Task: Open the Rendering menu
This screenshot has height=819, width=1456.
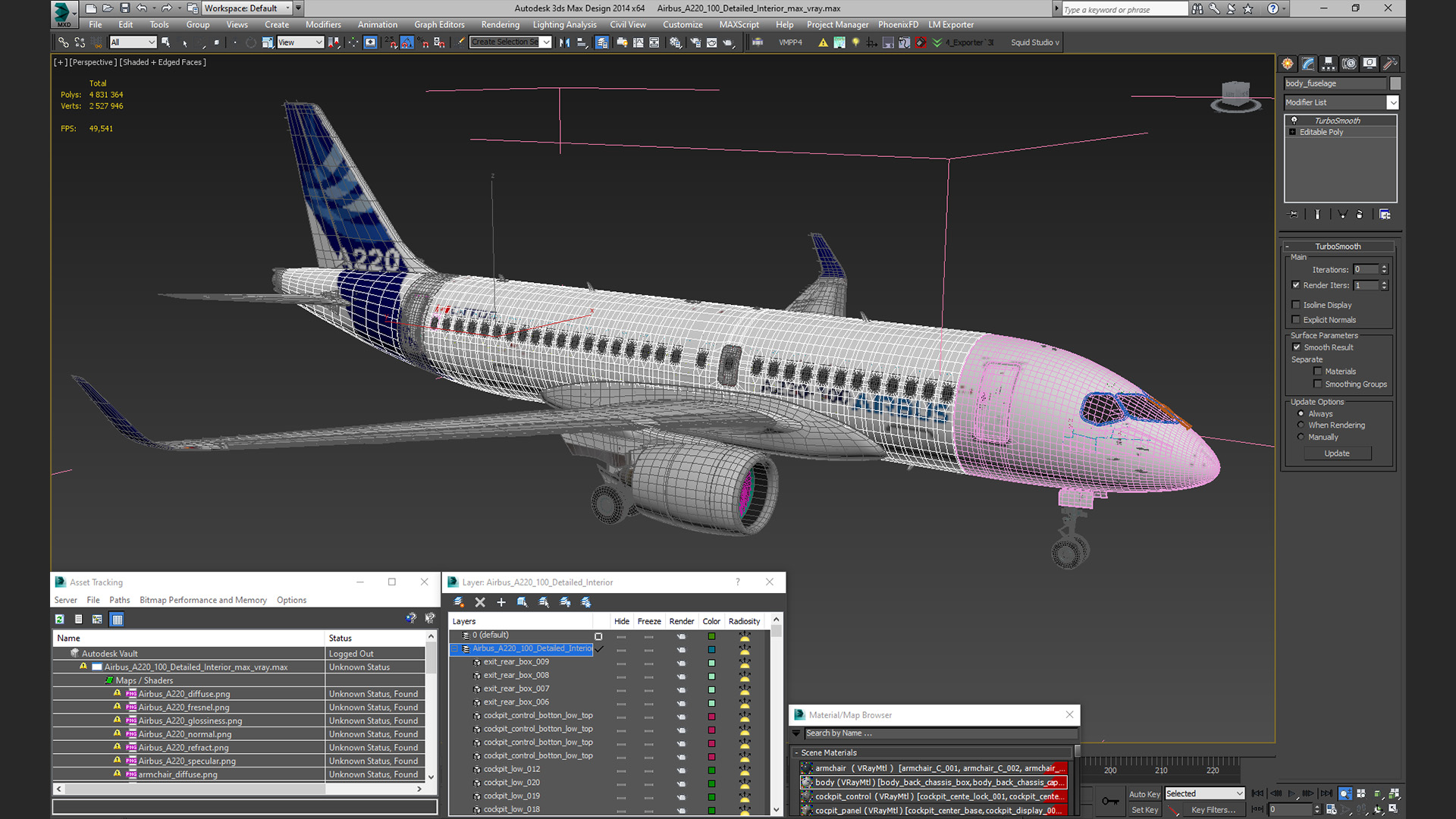Action: 500,24
